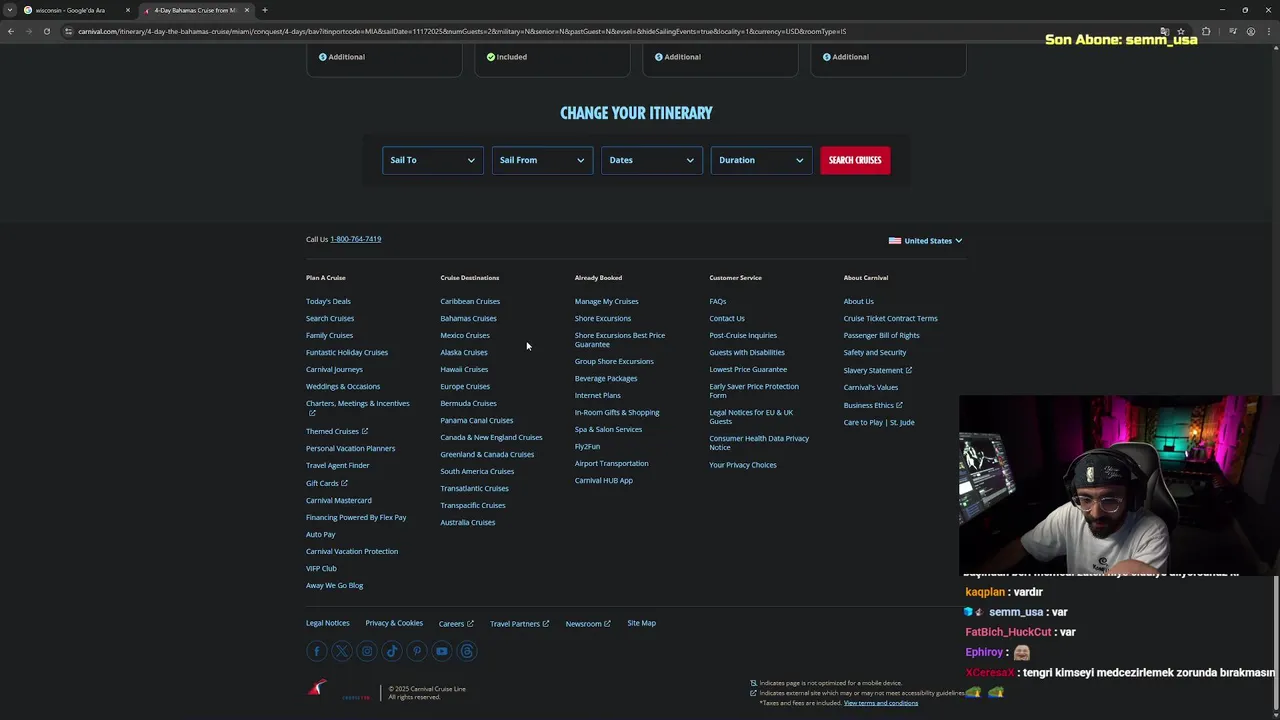Open Weddings & Occasions link
Viewport: 1280px width, 720px height.
click(343, 386)
